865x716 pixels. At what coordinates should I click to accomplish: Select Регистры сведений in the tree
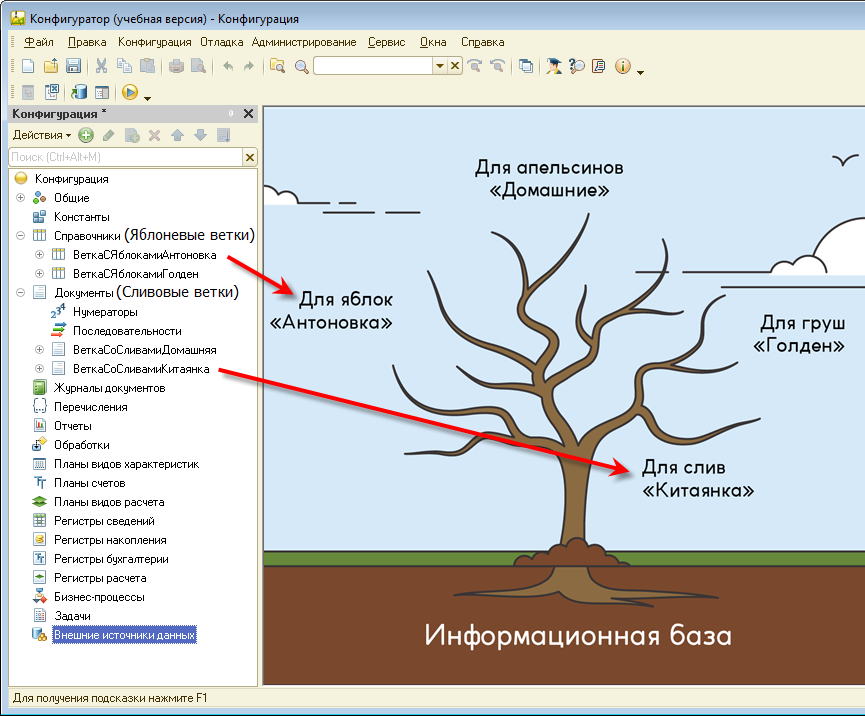coord(103,521)
